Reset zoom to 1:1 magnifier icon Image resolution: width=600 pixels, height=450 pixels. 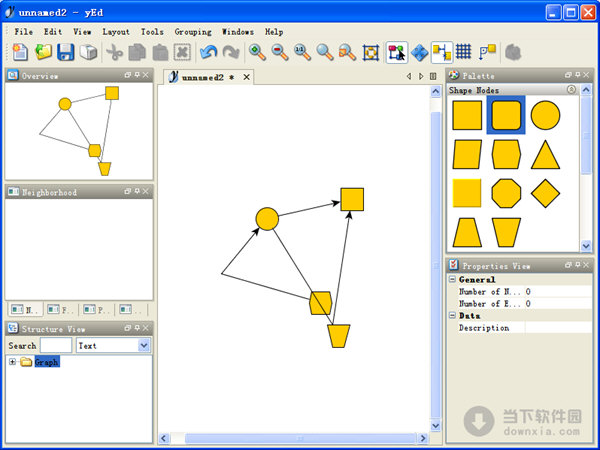(302, 52)
